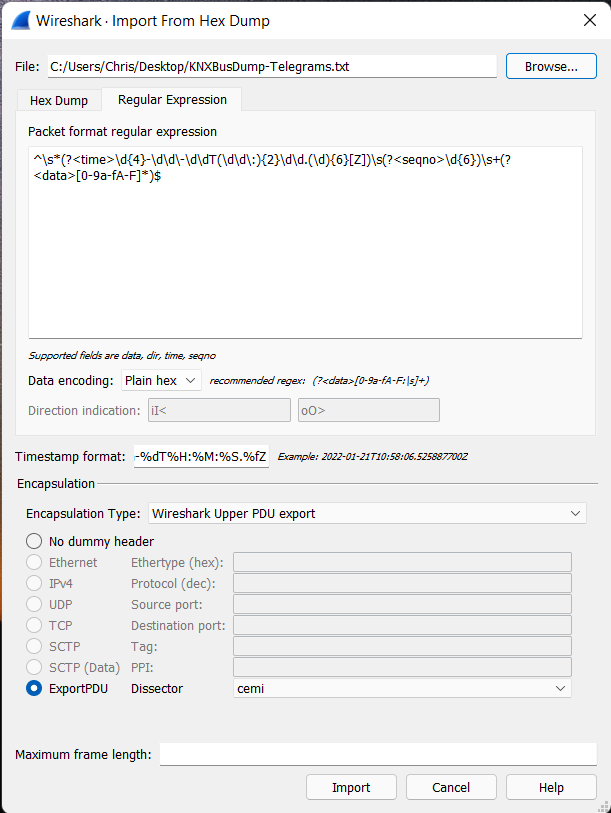Open the Data encoding Plain hex dropdown
The width and height of the screenshot is (611, 813).
tap(161, 381)
